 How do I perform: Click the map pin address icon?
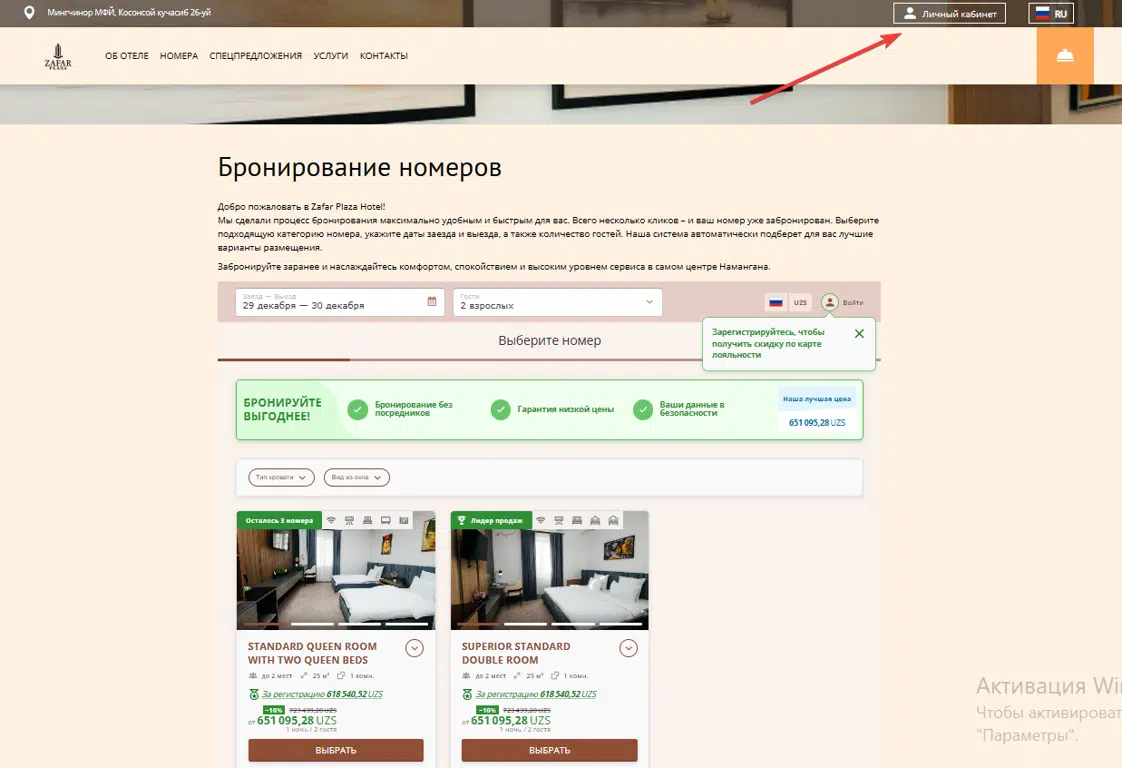point(29,13)
